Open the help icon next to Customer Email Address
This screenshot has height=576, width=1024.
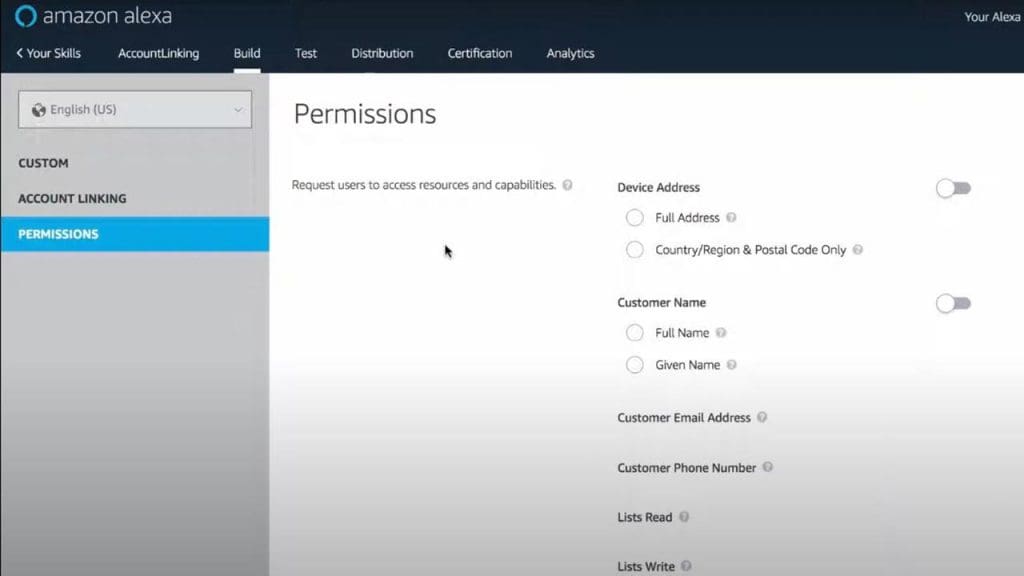[x=763, y=418]
